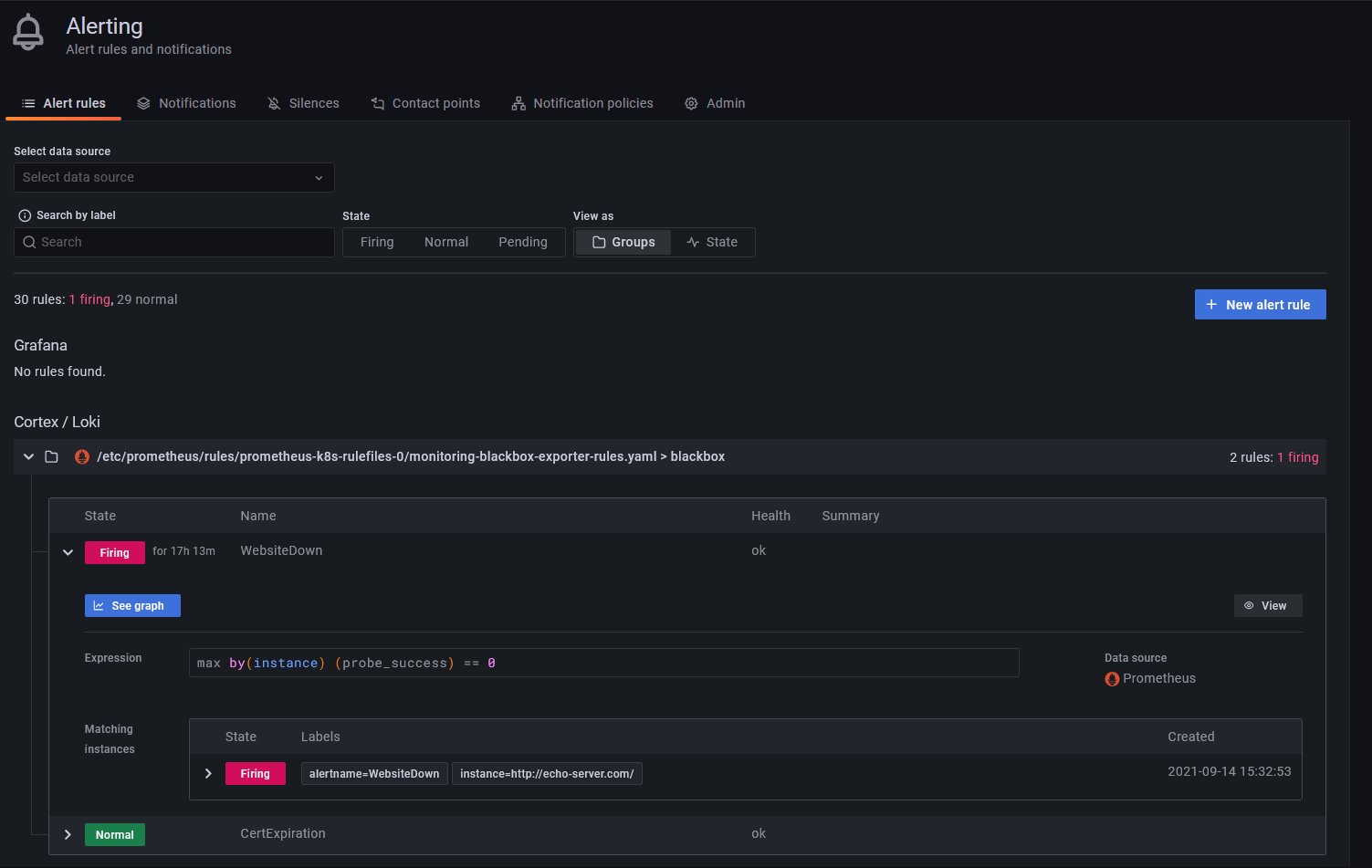The width and height of the screenshot is (1372, 868).
Task: Click the Notification policies icon
Action: coord(518,103)
